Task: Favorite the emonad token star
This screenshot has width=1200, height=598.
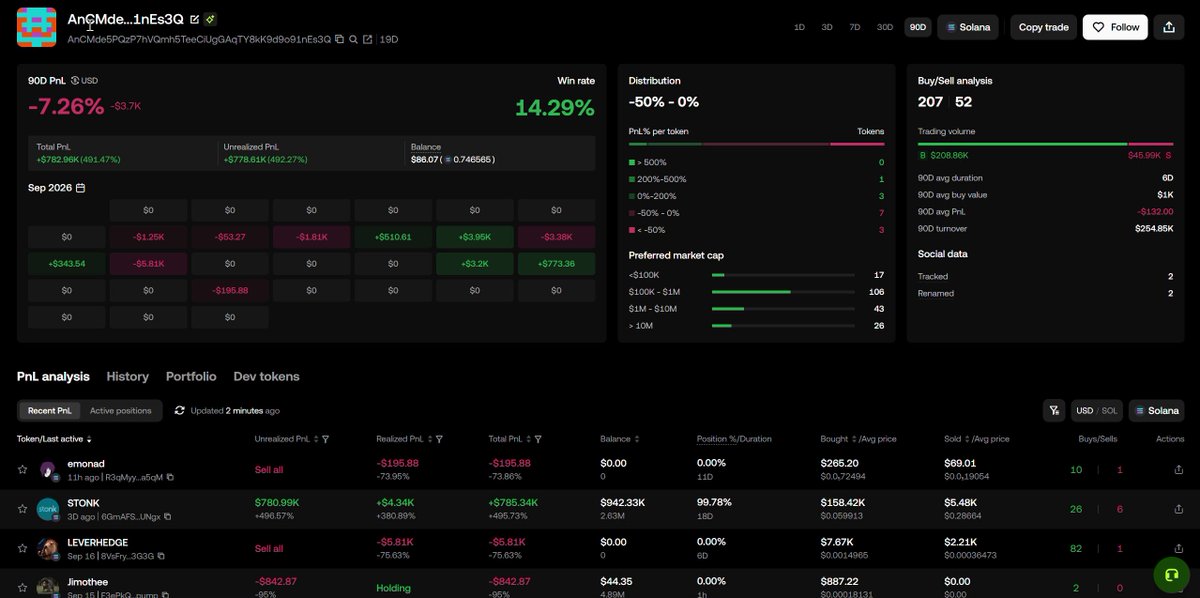Action: [22, 469]
